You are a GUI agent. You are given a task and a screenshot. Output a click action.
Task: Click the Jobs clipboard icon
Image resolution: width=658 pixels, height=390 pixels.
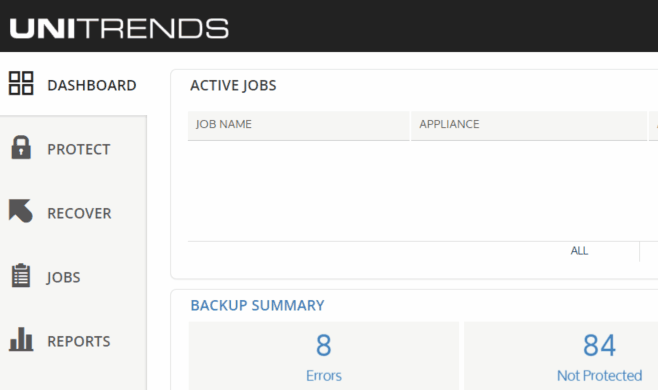(21, 275)
